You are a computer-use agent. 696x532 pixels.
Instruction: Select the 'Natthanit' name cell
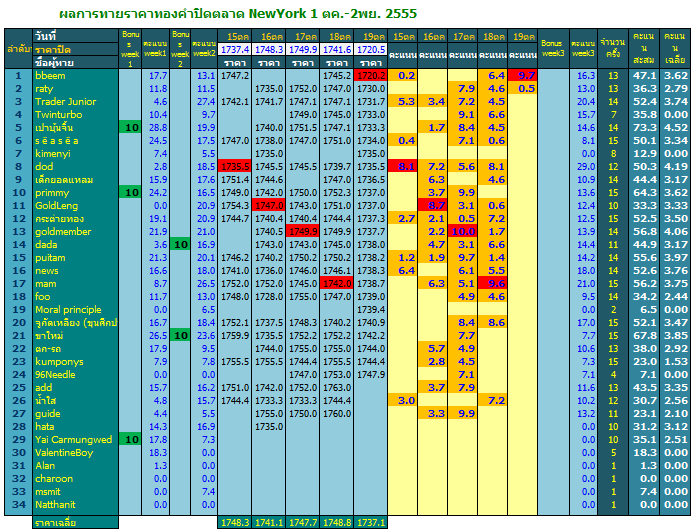[x=75, y=504]
